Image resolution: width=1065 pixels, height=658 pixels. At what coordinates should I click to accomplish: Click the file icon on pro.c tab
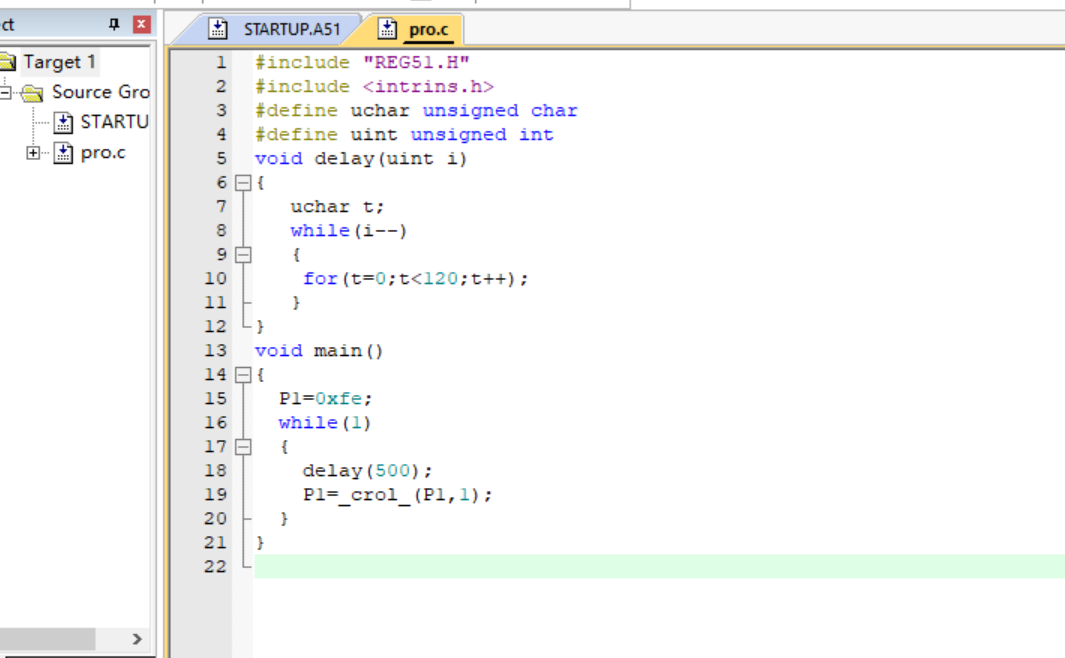pyautogui.click(x=387, y=29)
